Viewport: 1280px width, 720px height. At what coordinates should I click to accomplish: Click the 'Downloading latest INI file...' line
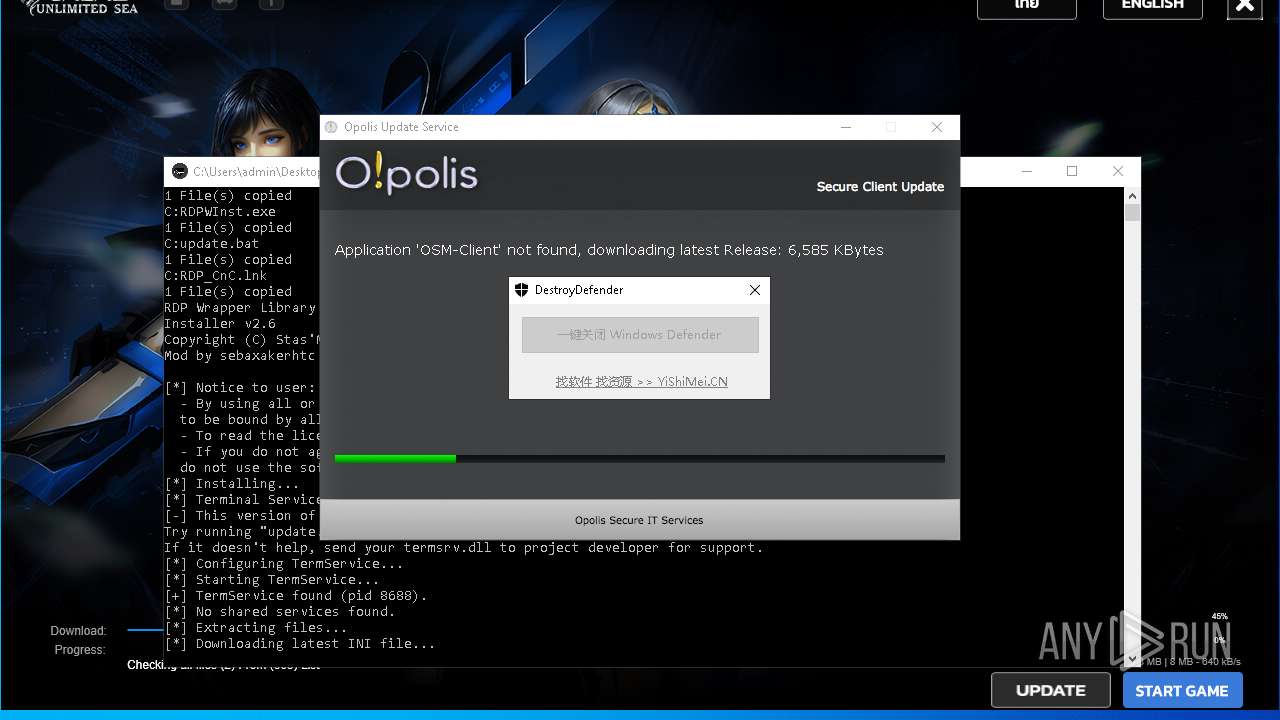(x=300, y=644)
